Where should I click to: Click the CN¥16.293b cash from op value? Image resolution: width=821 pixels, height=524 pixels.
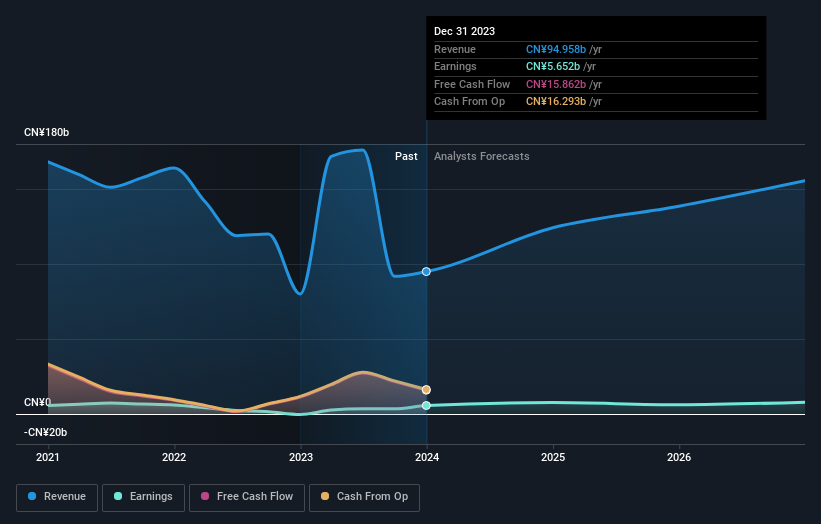tap(556, 102)
